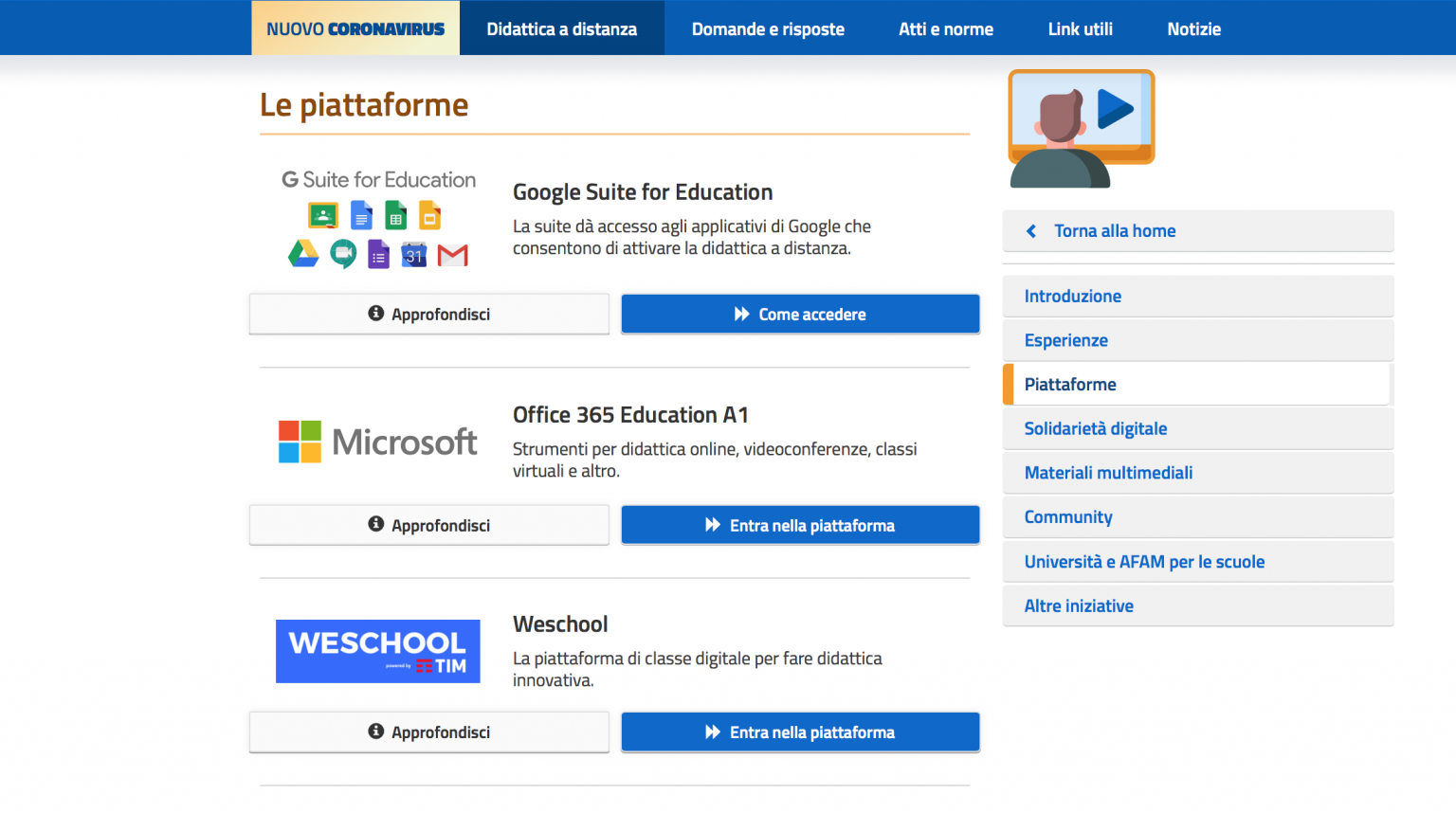The height and width of the screenshot is (813, 1456).
Task: Enter the Office 365 platform button
Action: [800, 525]
